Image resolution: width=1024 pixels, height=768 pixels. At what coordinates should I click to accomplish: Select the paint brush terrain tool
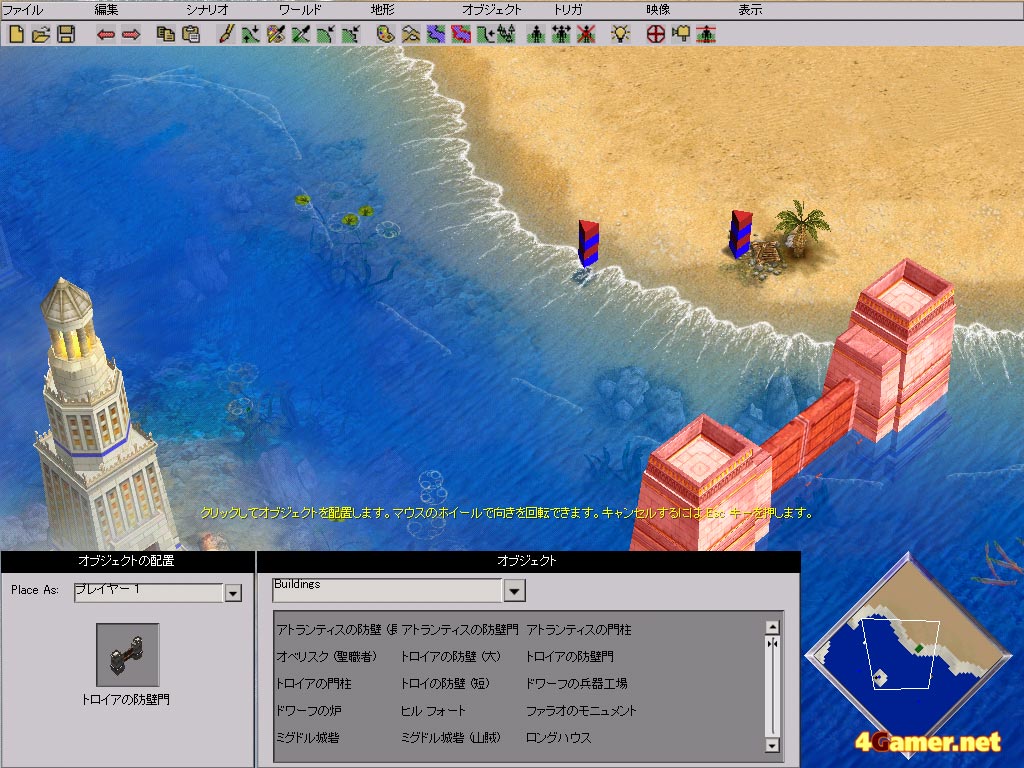click(x=226, y=34)
